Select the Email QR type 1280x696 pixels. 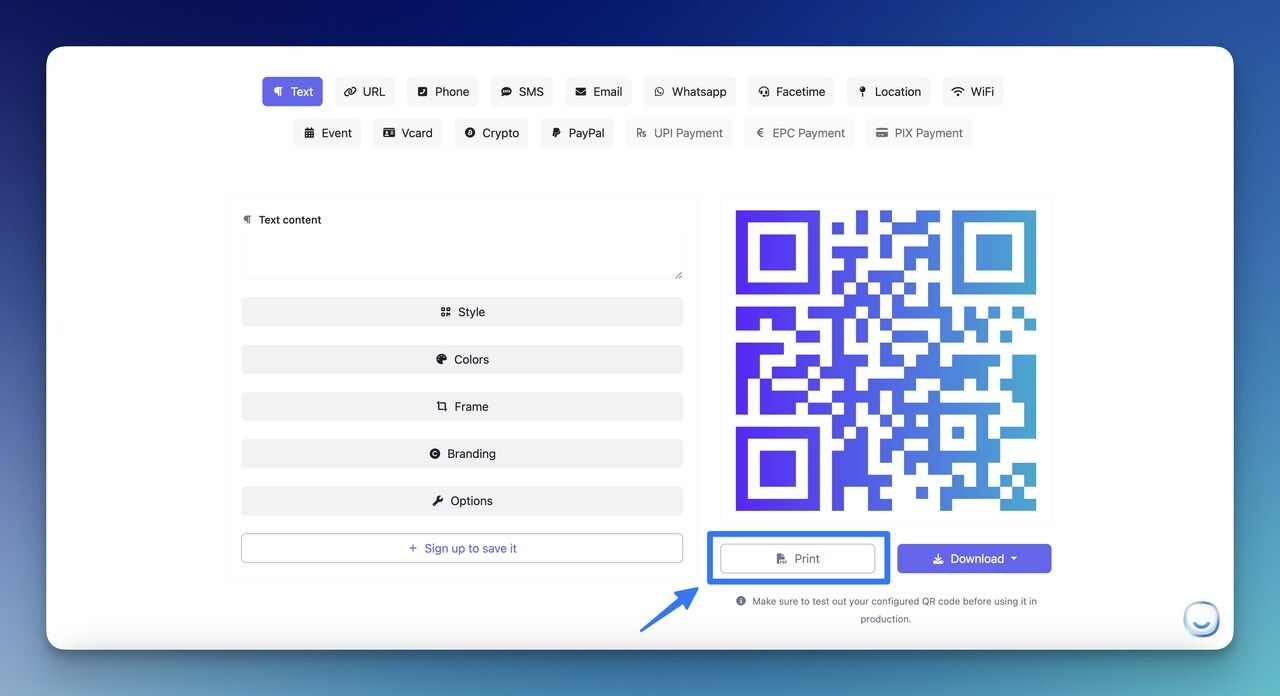point(598,92)
